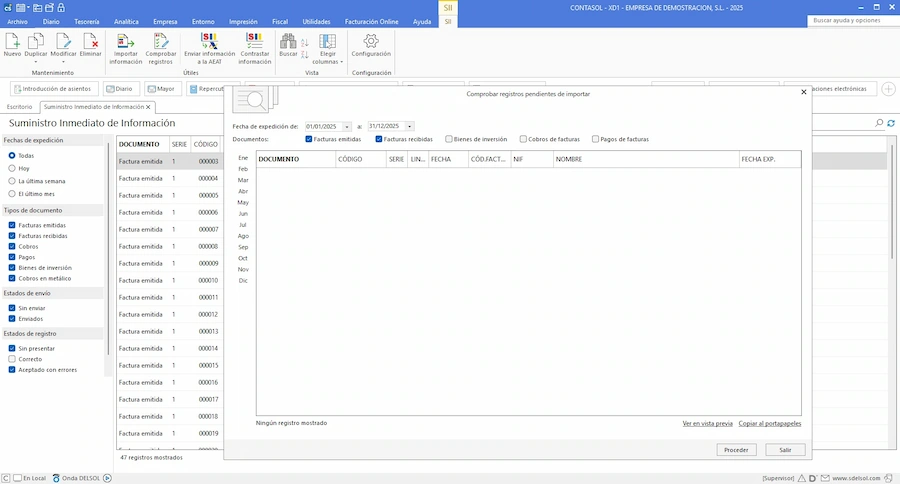Click the Proceder button
The height and width of the screenshot is (484, 900).
[x=736, y=450]
